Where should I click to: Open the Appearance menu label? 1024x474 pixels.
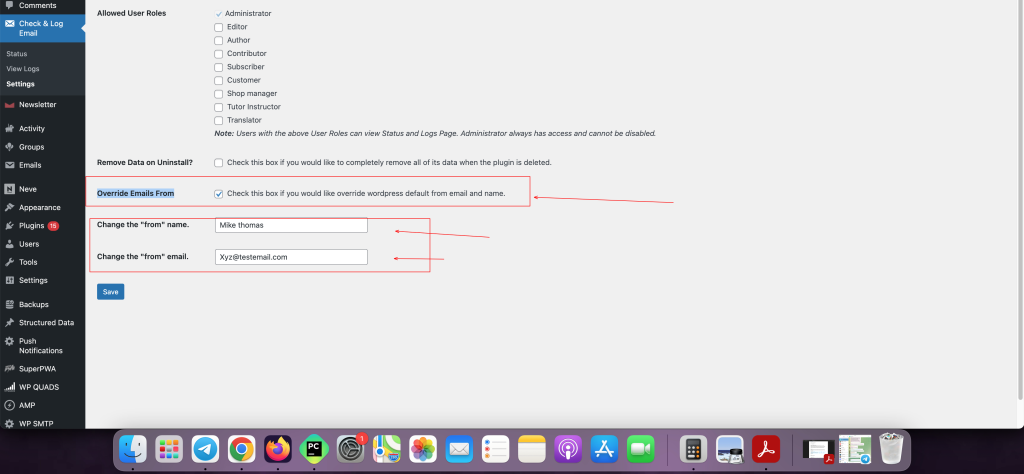[40, 208]
